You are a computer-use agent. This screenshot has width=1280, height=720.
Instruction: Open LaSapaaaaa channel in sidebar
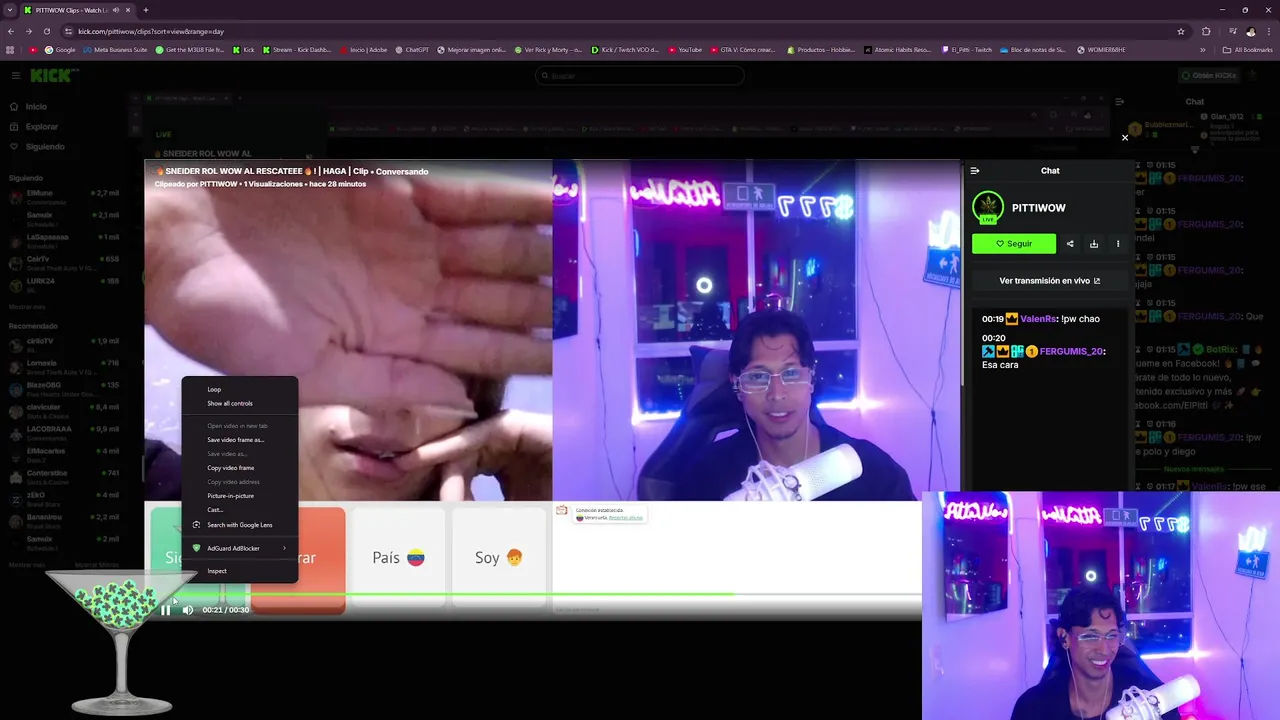[65, 240]
